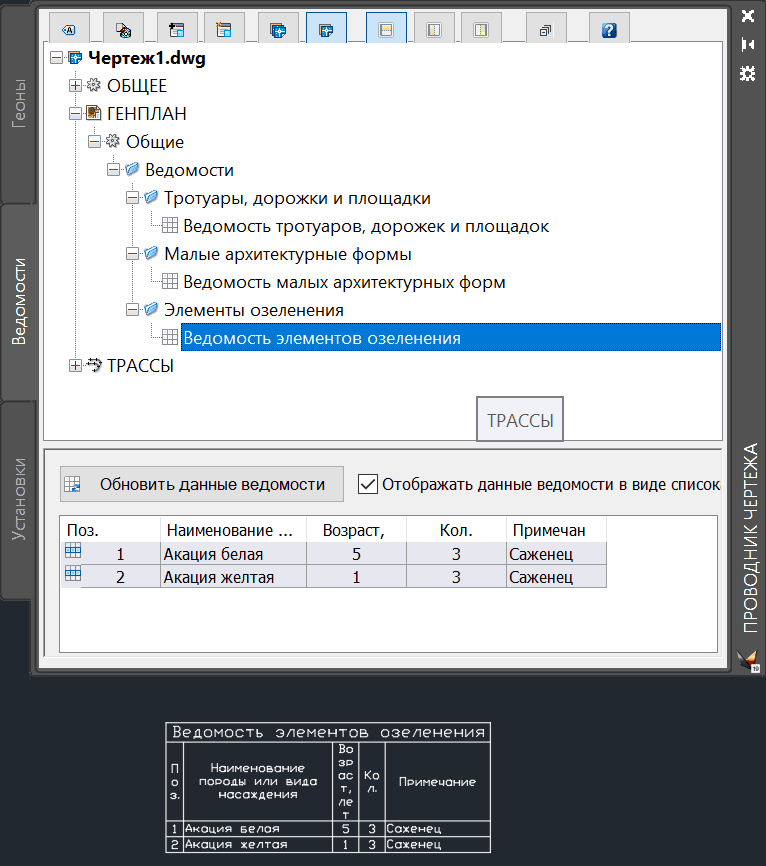Click the horizontal split panel layout icon
The image size is (766, 866).
point(386,30)
